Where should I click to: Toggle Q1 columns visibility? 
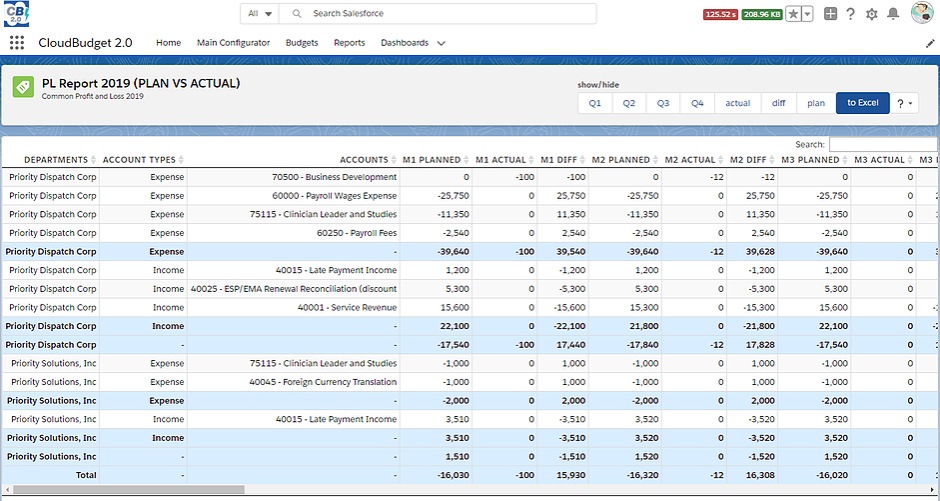(595, 103)
